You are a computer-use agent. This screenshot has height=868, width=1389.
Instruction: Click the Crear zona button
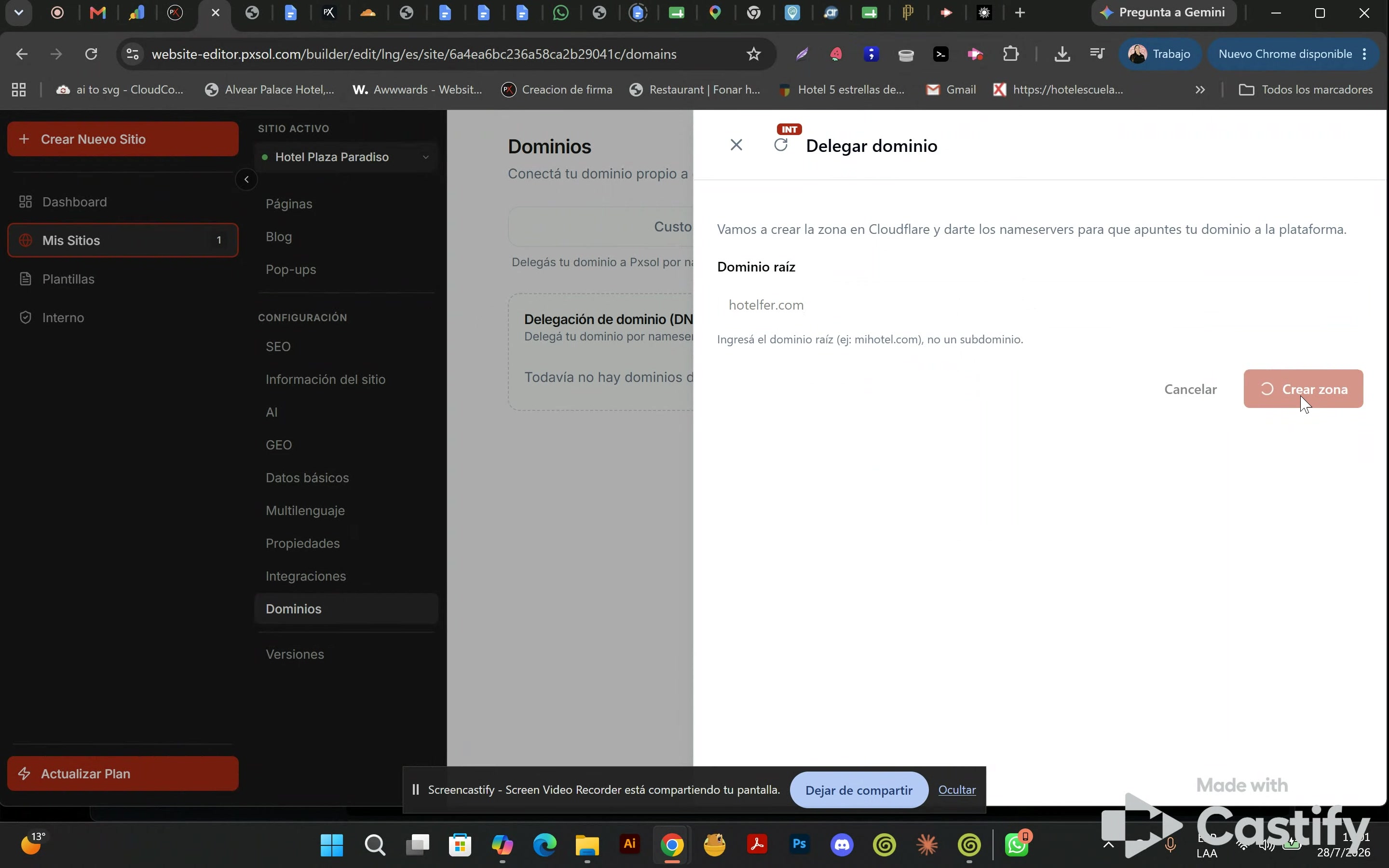(1303, 389)
